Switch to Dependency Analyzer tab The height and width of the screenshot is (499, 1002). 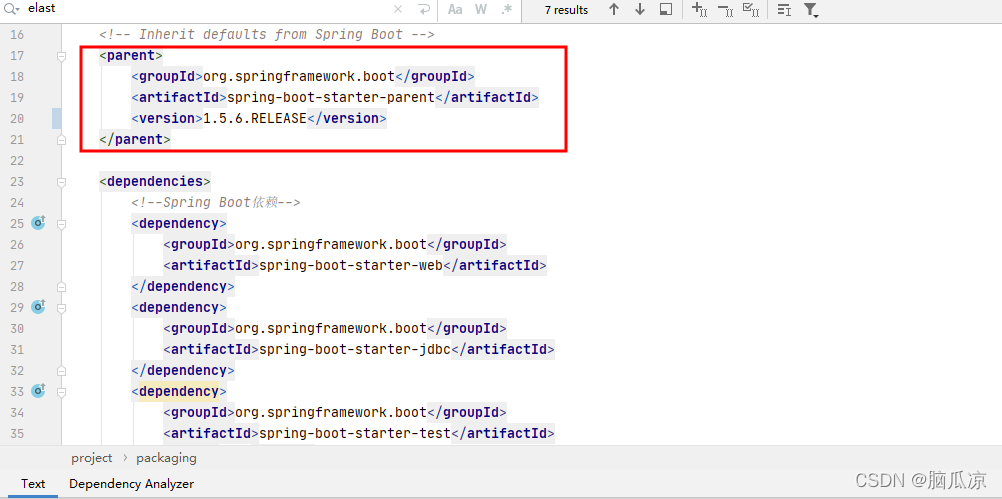point(132,484)
